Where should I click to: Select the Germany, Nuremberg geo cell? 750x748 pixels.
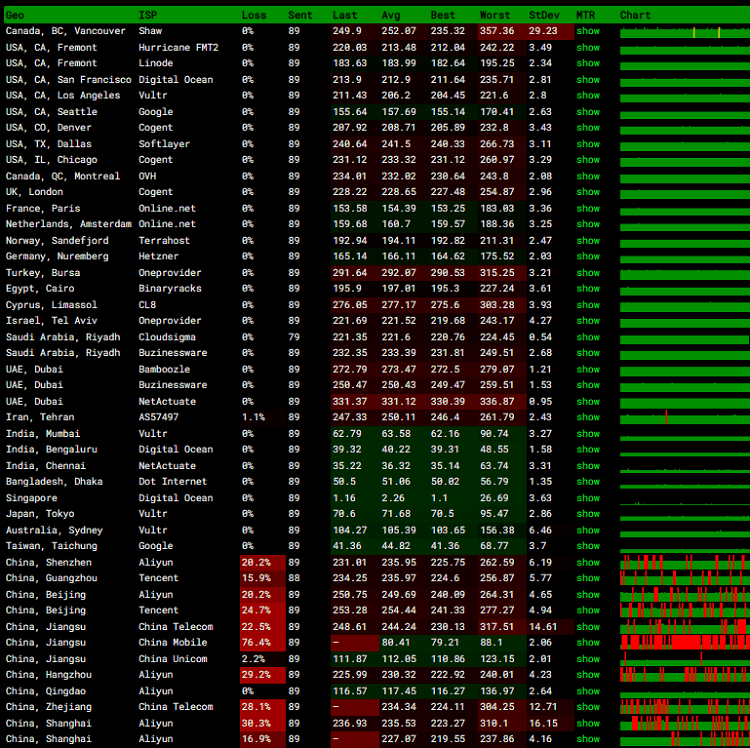(x=57, y=256)
